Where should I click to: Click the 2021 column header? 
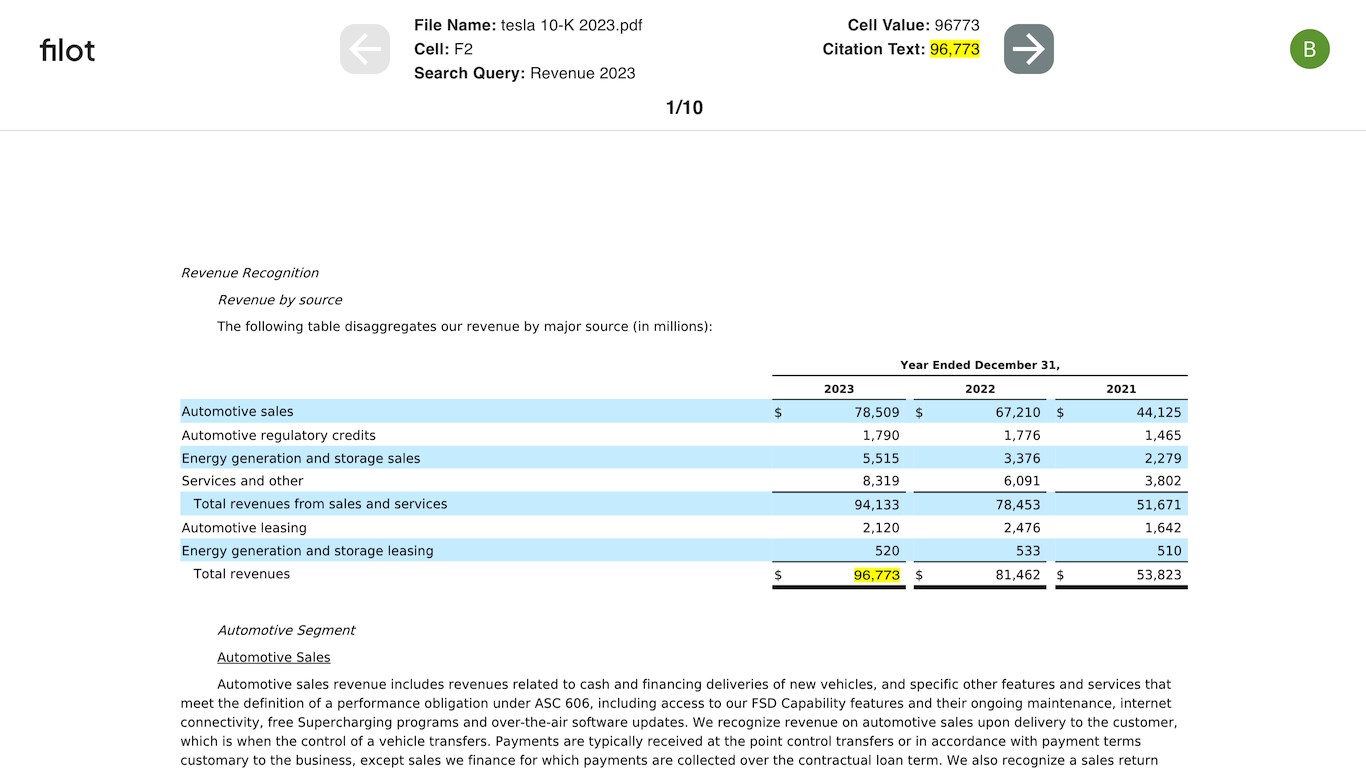[x=1120, y=389]
